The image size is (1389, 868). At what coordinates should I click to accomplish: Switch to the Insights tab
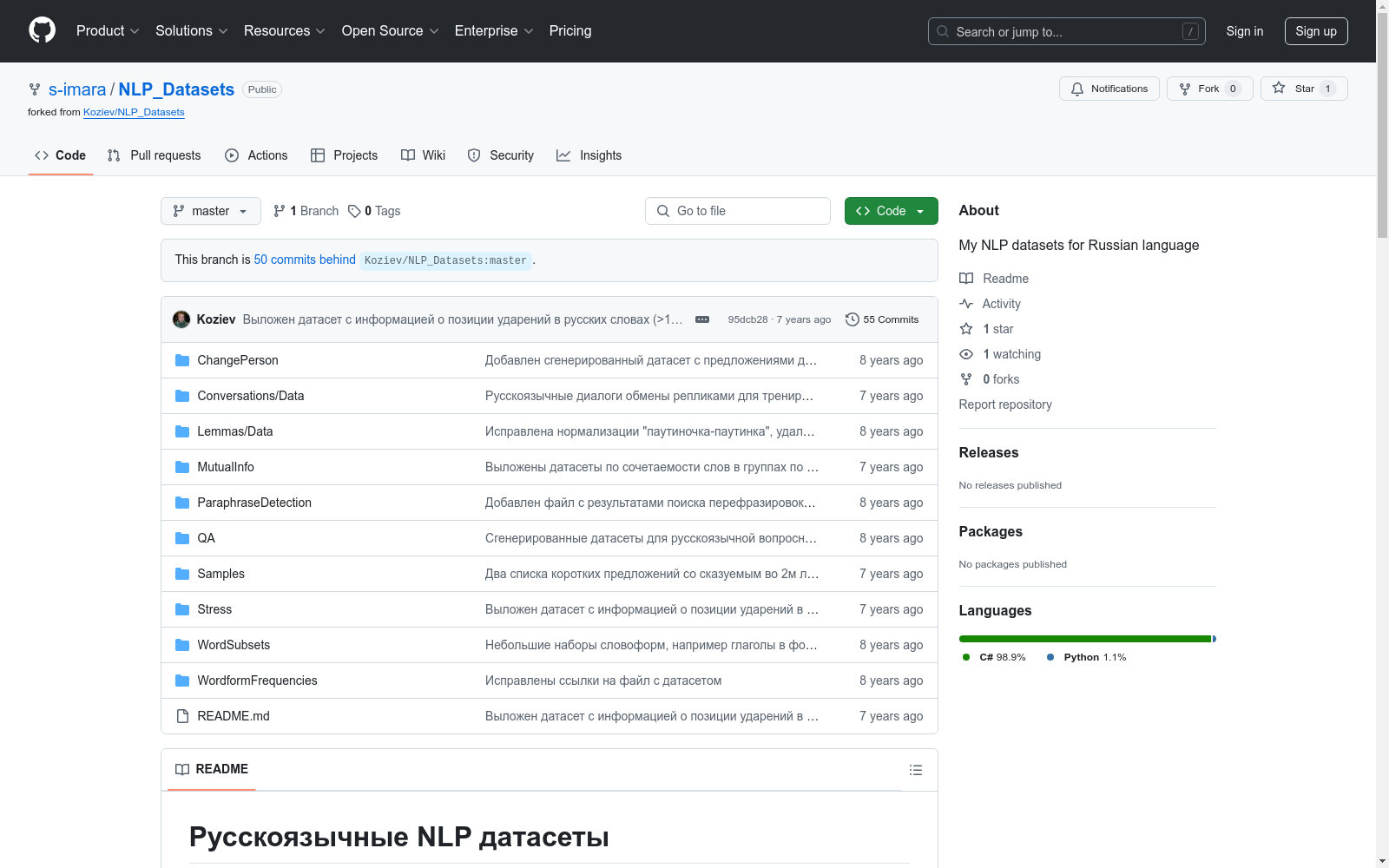pos(589,155)
